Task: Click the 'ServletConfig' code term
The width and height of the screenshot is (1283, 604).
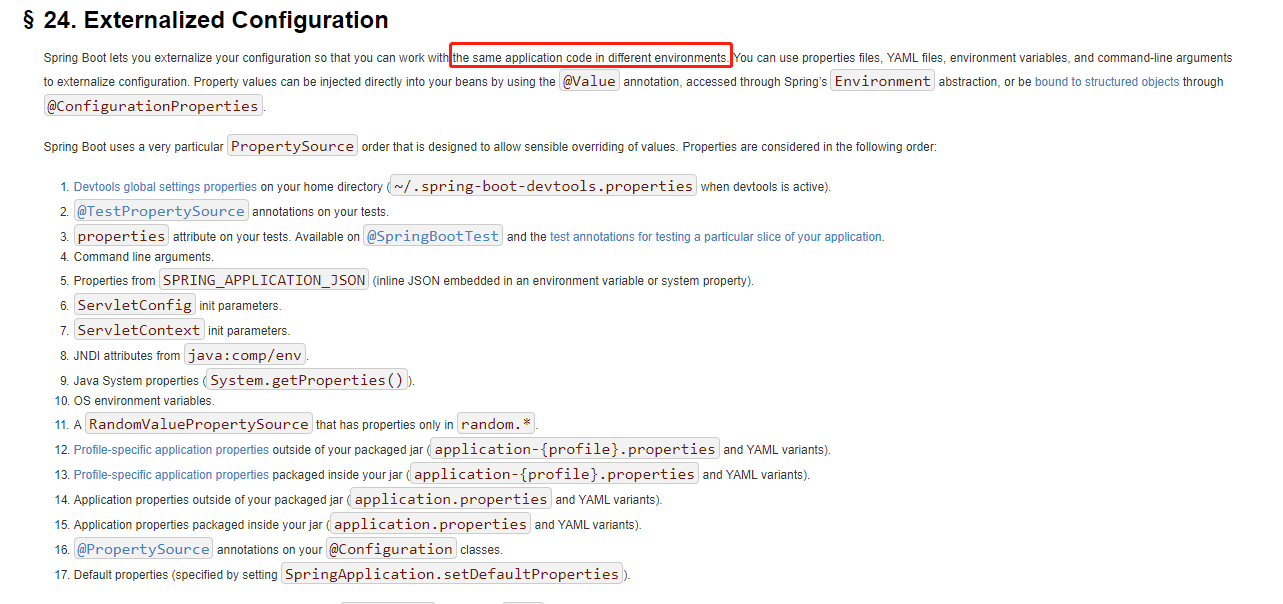Action: pos(135,305)
